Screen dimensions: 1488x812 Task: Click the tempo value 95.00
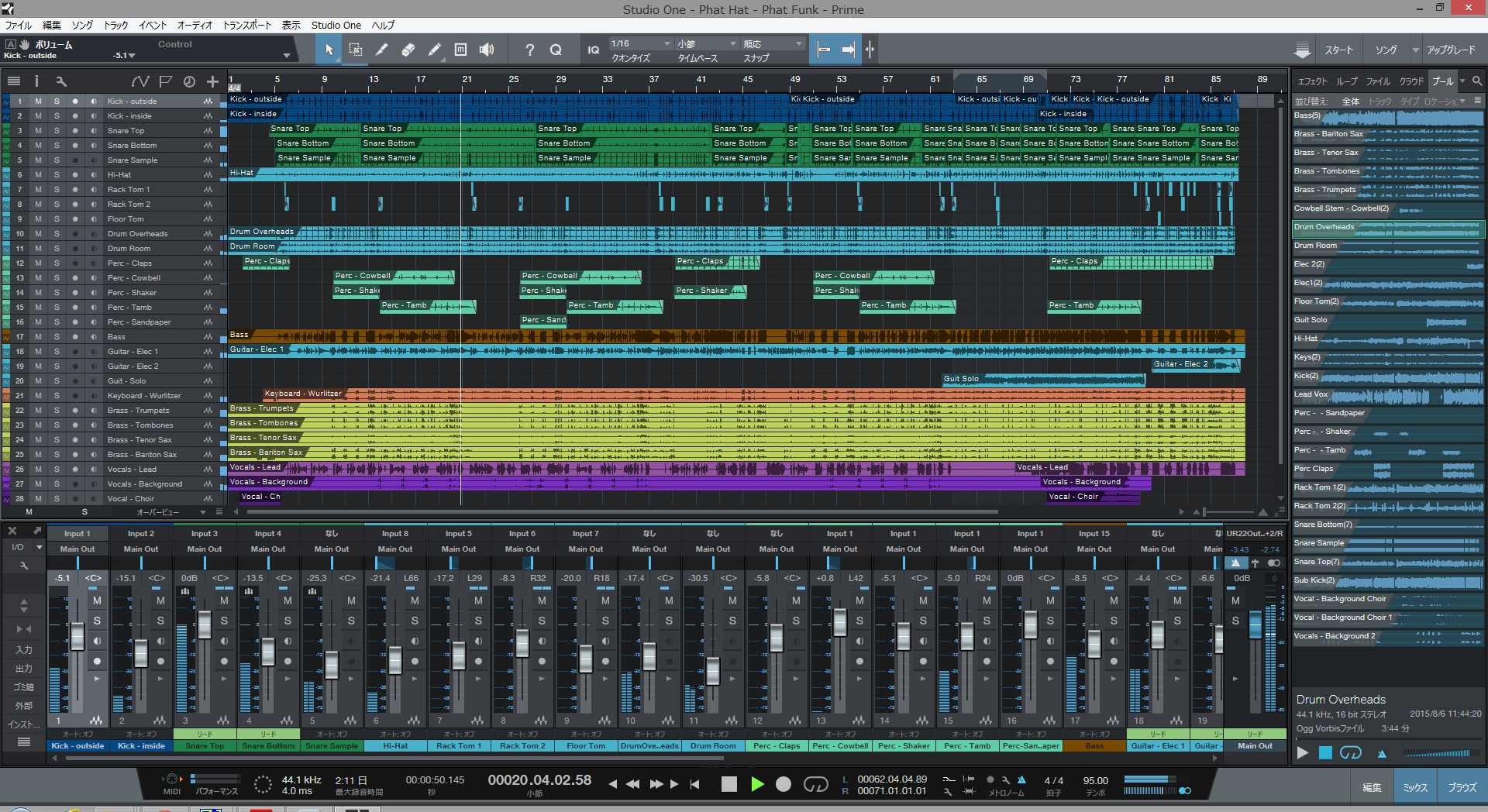point(1096,780)
